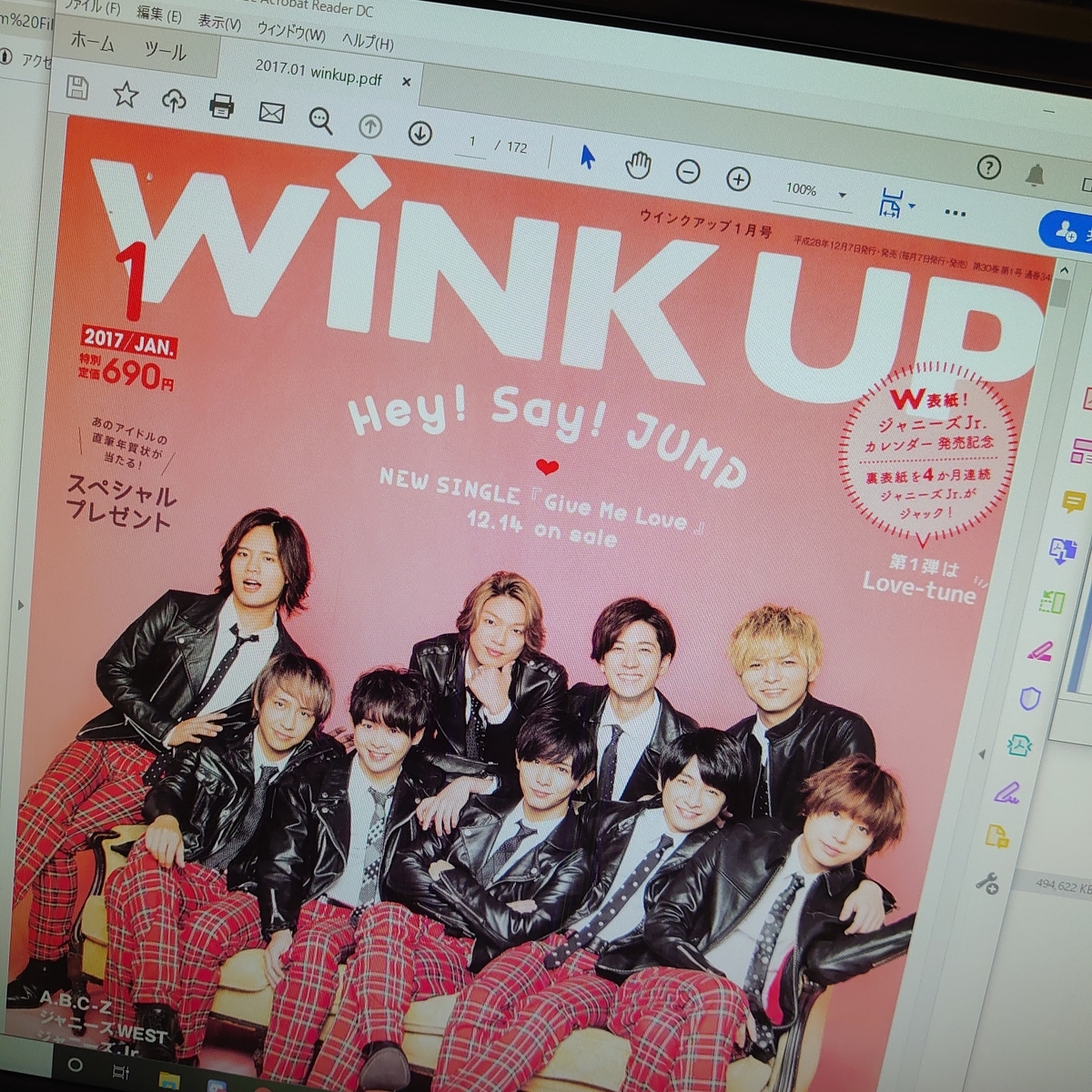Open help question mark icon
The width and height of the screenshot is (1092, 1092).
(x=988, y=167)
